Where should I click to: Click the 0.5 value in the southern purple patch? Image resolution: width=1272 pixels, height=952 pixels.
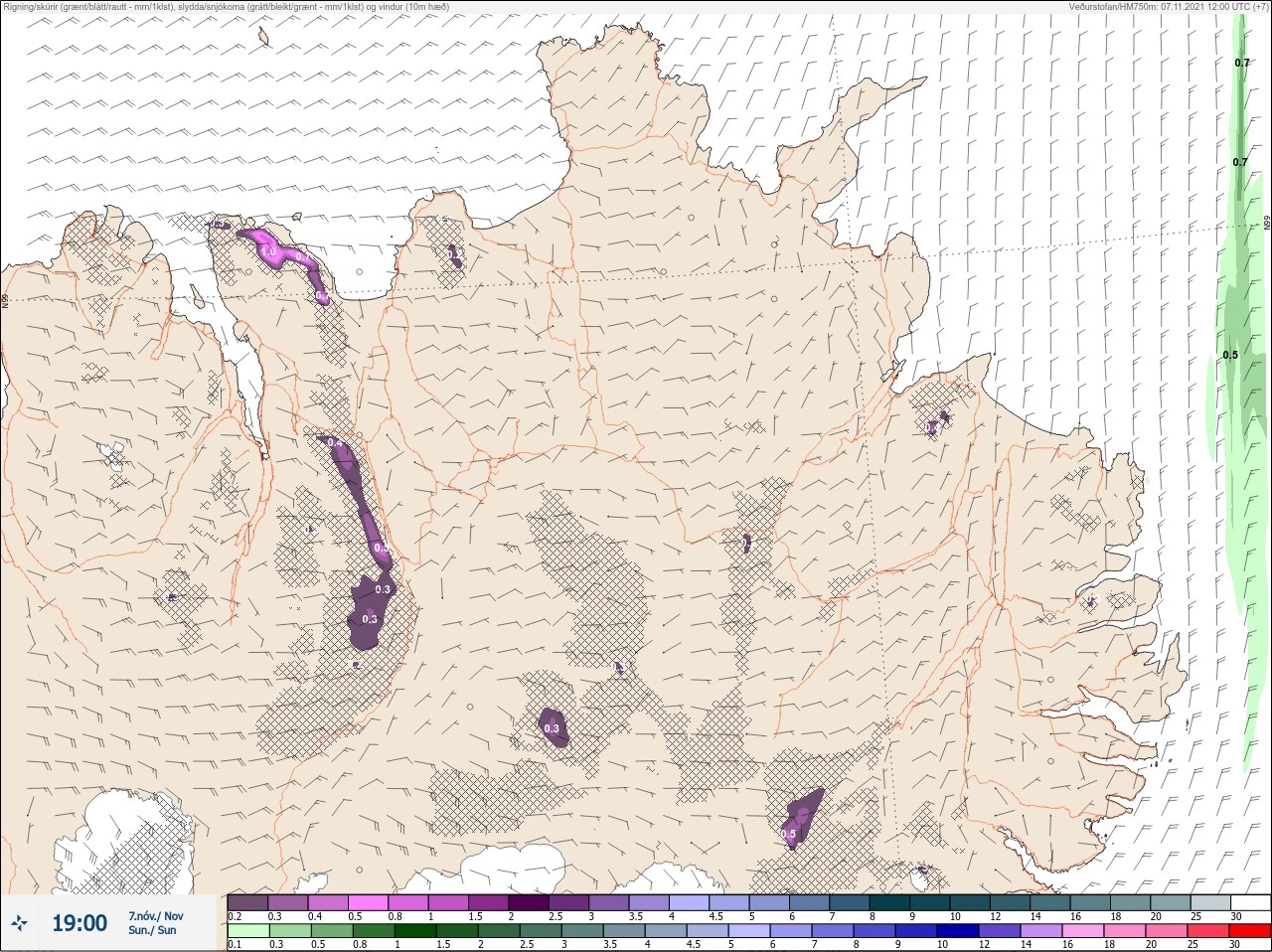click(788, 834)
